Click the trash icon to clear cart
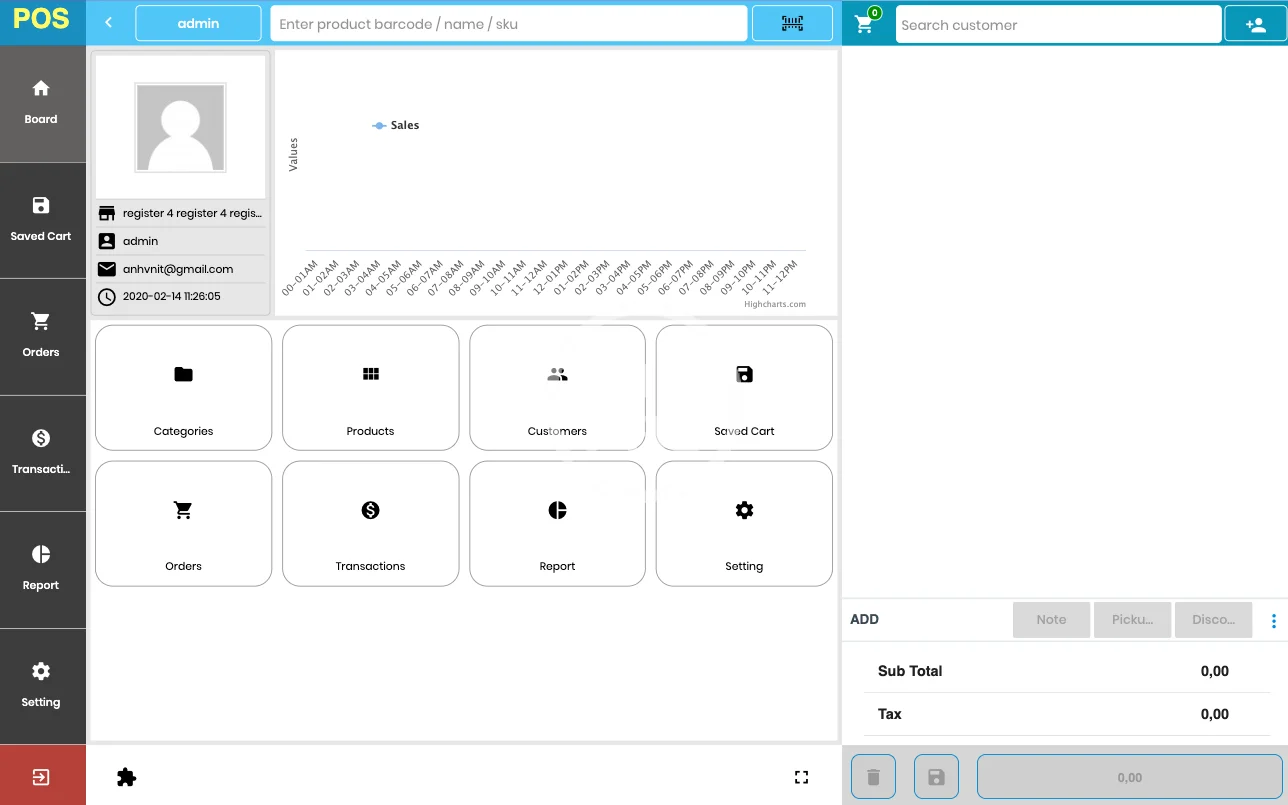Viewport: 1288px width, 805px height. click(873, 777)
